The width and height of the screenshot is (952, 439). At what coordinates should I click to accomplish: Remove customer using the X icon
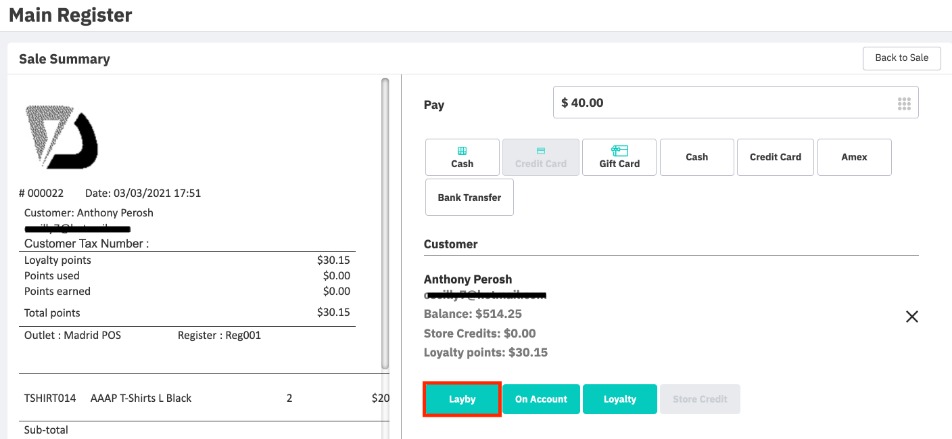911,316
